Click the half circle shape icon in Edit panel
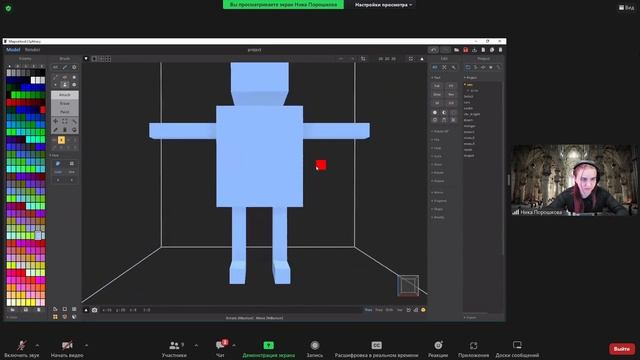640x360 pixels. (x=444, y=113)
